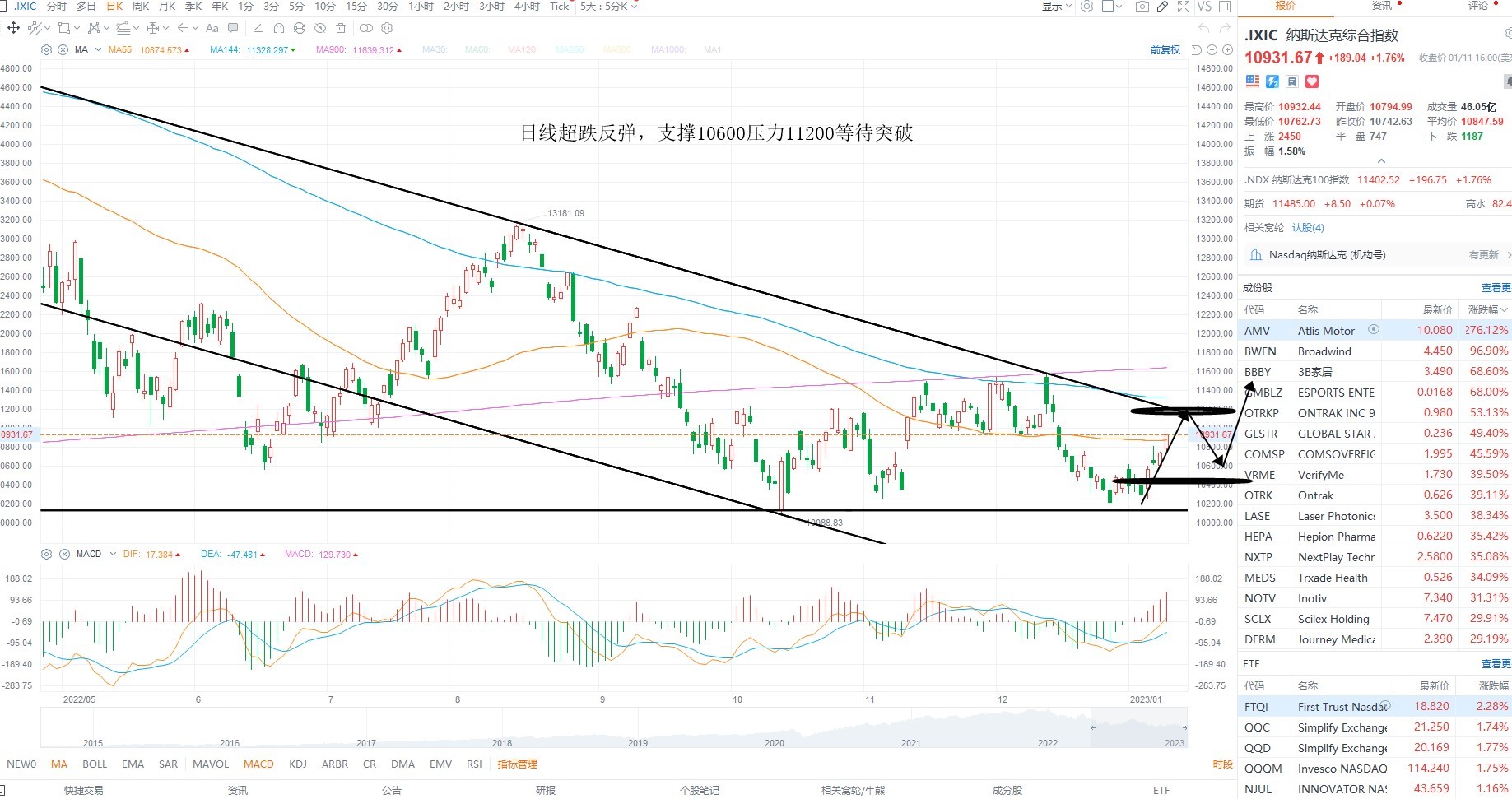This screenshot has height=799, width=1512.
Task: Click the magnet snap icon
Action: (279, 28)
